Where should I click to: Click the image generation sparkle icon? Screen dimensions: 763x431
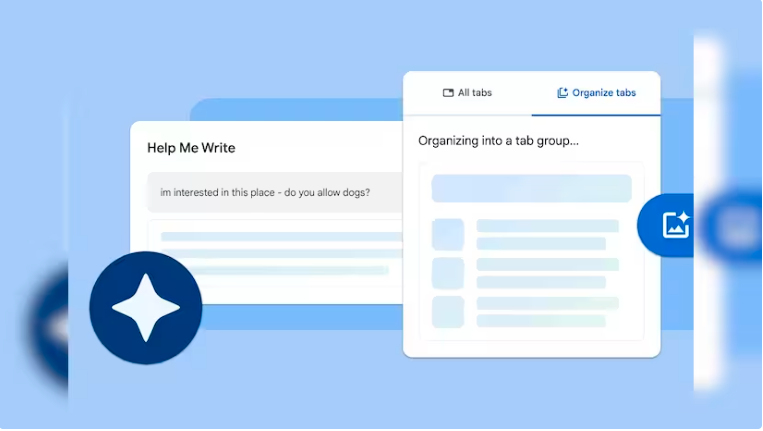(676, 225)
